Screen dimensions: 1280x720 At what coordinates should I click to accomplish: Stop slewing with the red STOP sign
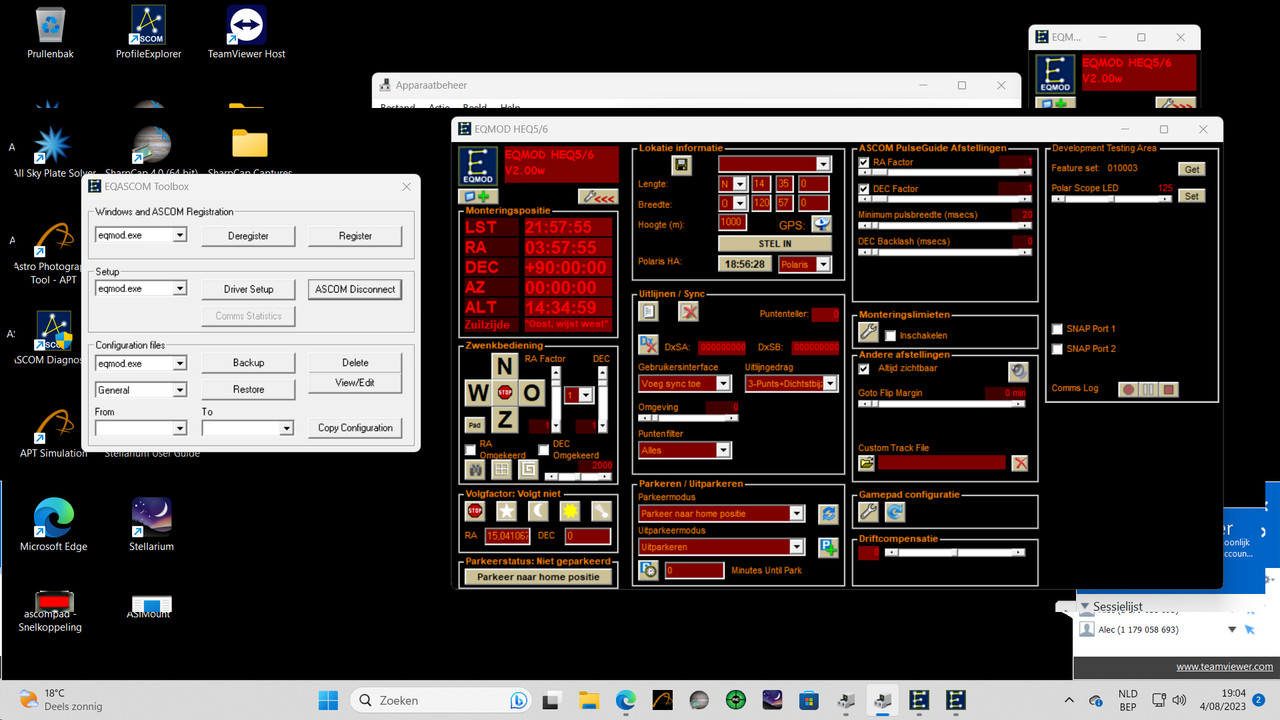point(505,392)
